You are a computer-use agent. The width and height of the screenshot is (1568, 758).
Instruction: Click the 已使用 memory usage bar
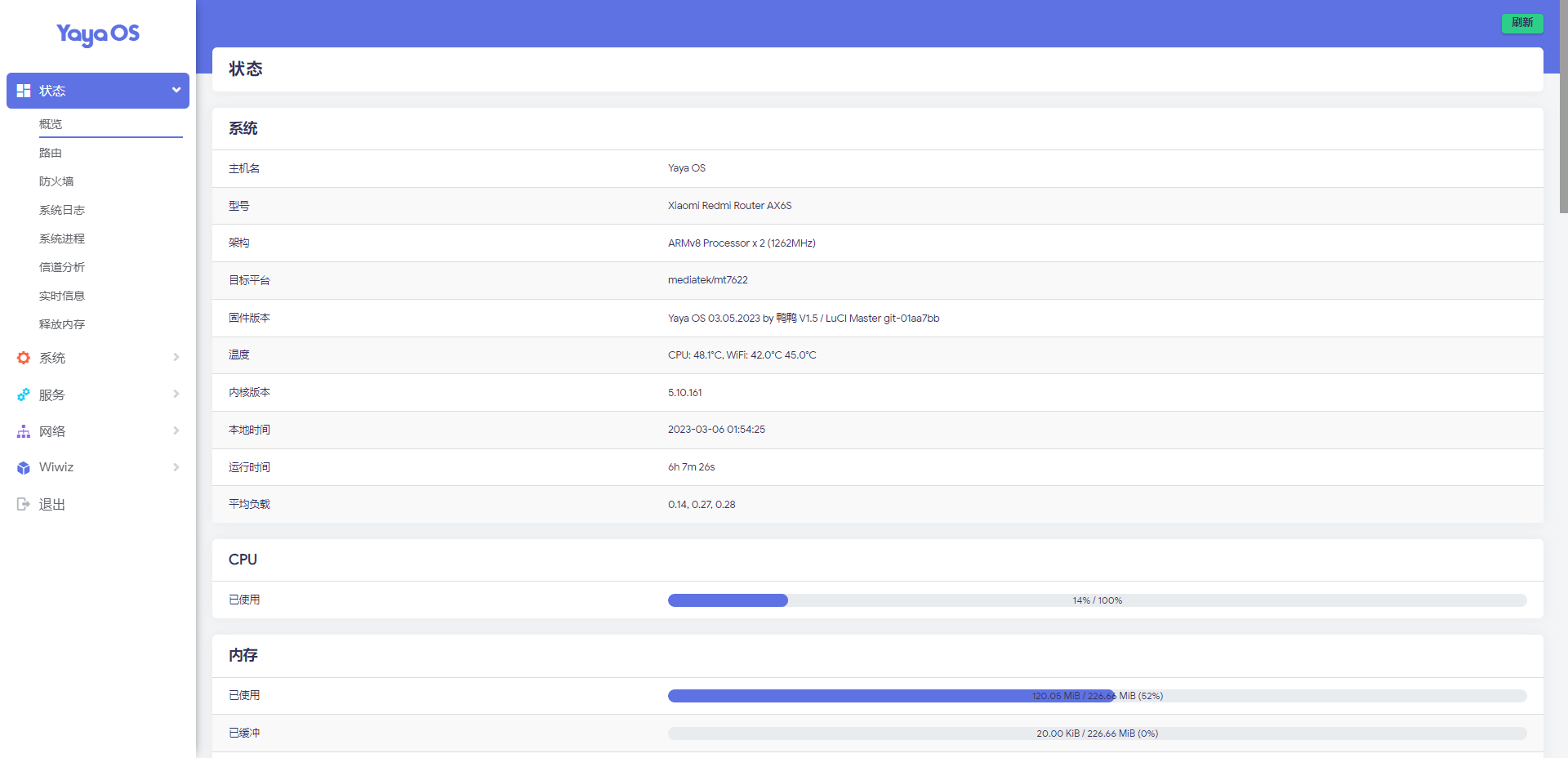coord(1097,696)
